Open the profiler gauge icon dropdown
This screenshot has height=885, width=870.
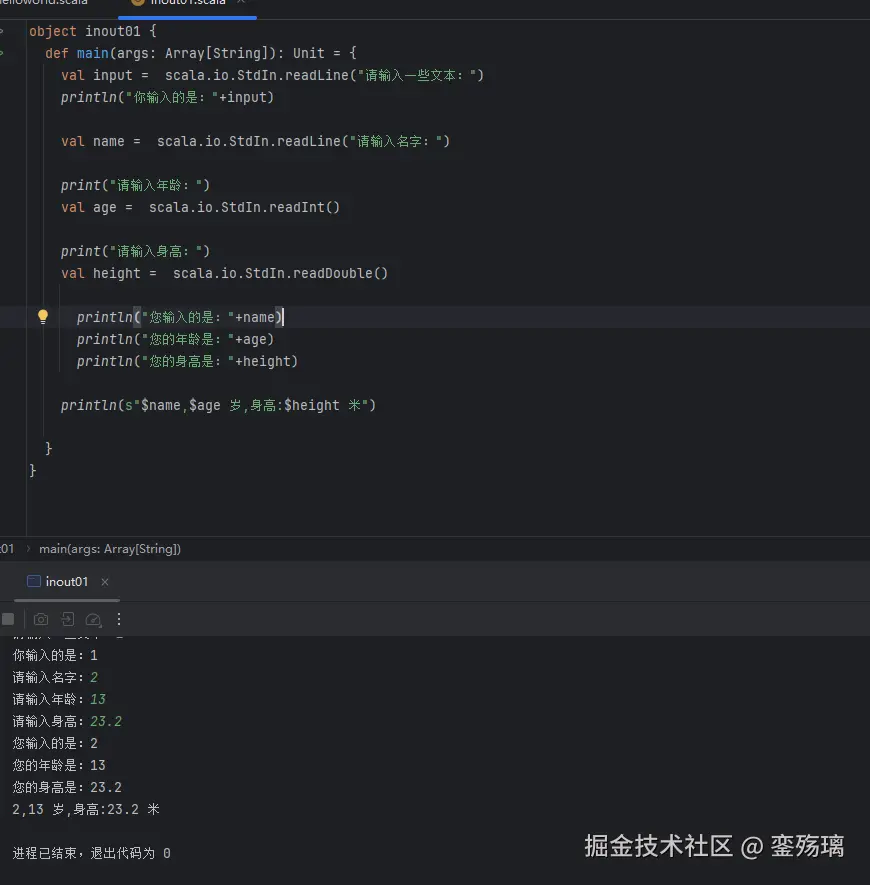point(93,620)
